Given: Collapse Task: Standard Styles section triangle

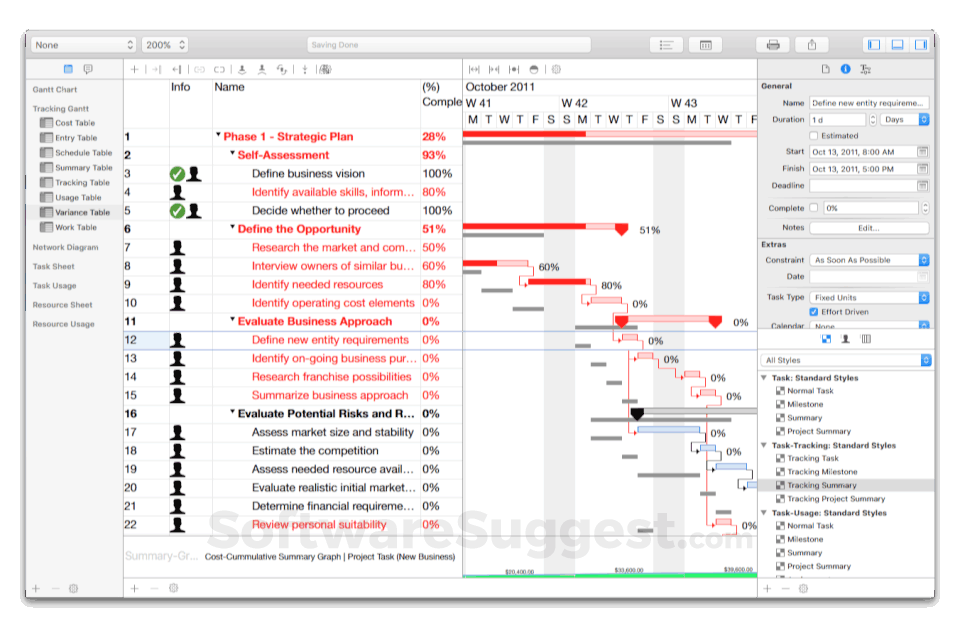Looking at the screenshot, I should pyautogui.click(x=764, y=378).
